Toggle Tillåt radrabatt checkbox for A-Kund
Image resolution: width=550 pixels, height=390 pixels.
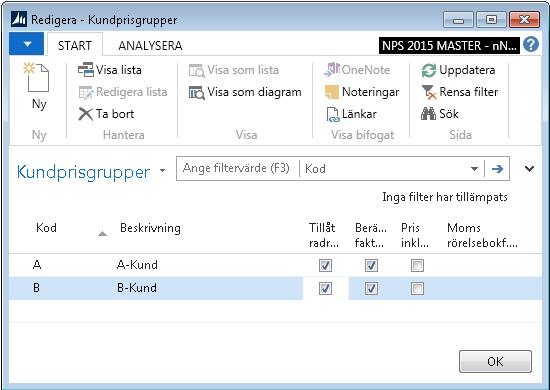pyautogui.click(x=325, y=265)
